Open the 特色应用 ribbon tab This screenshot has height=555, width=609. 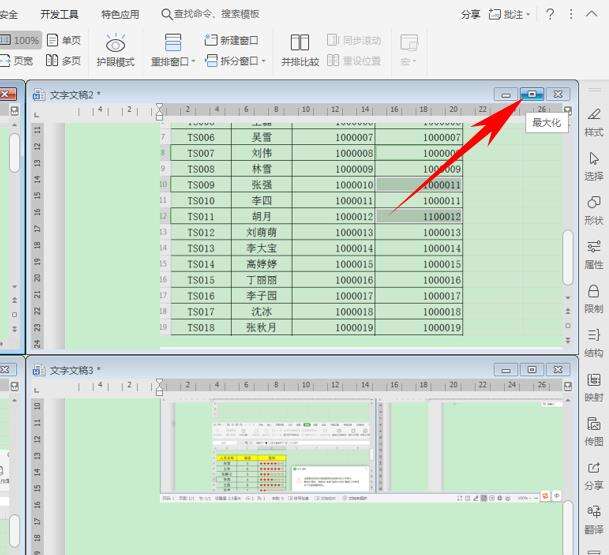pos(120,15)
